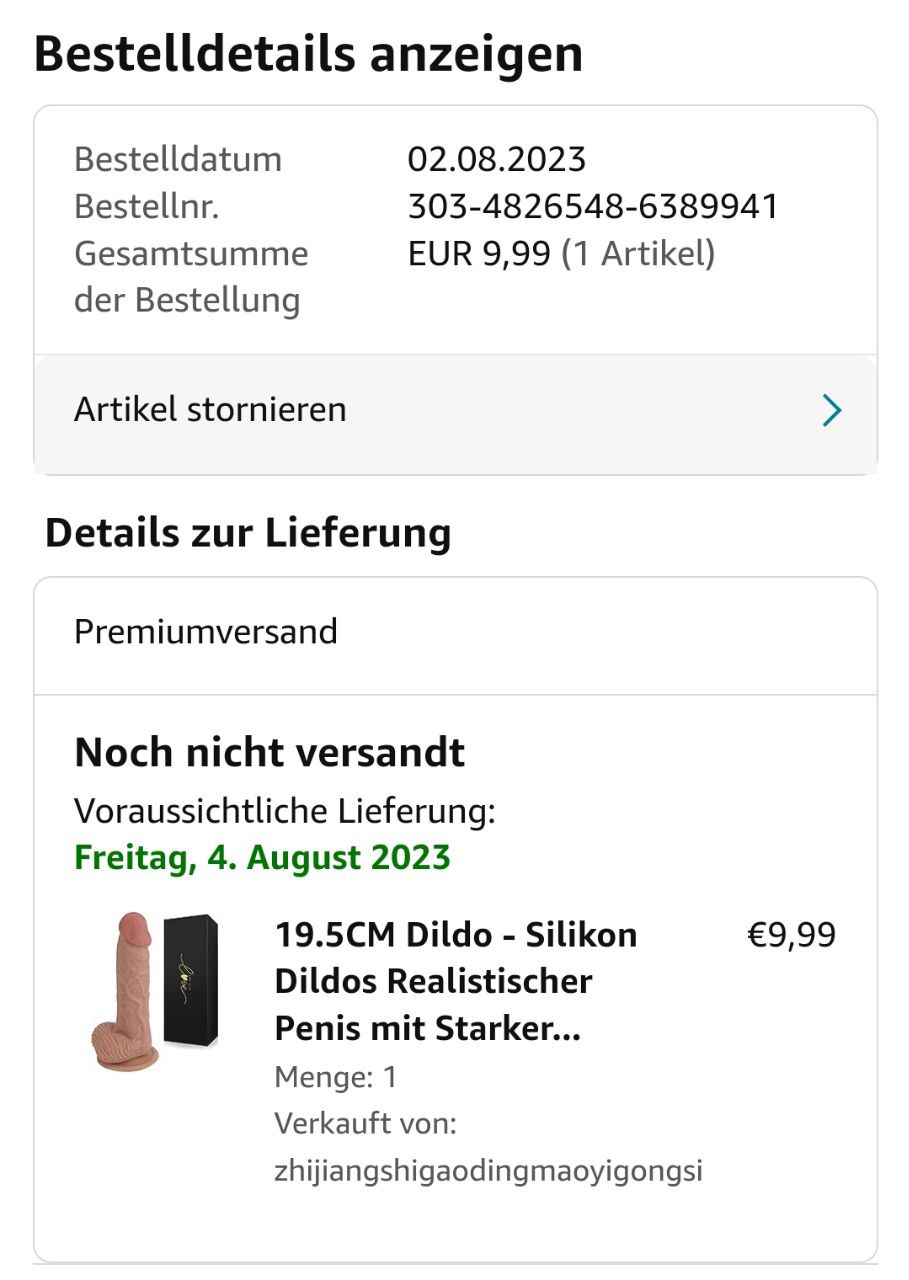This screenshot has height=1280, width=909.
Task: Tap the EUR 9,99 order total
Action: [479, 254]
